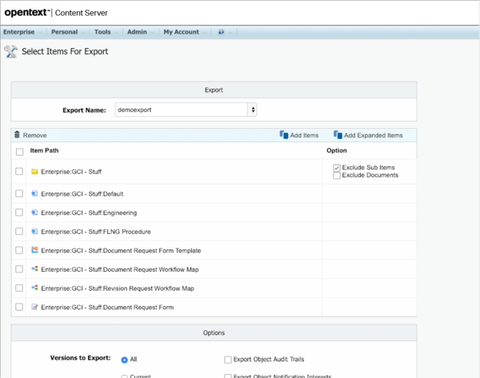Click the Item Path select-all checkbox
The width and height of the screenshot is (480, 378).
pyautogui.click(x=20, y=152)
